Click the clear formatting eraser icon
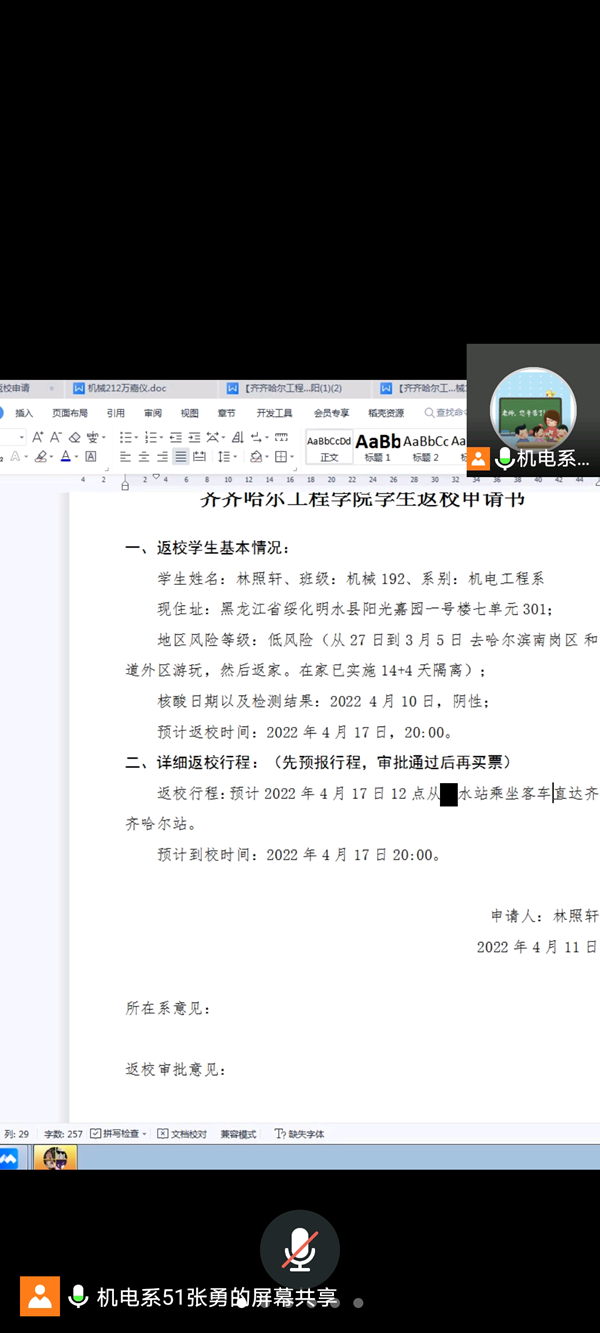Screen dimensions: 600x1333 (x=74, y=437)
